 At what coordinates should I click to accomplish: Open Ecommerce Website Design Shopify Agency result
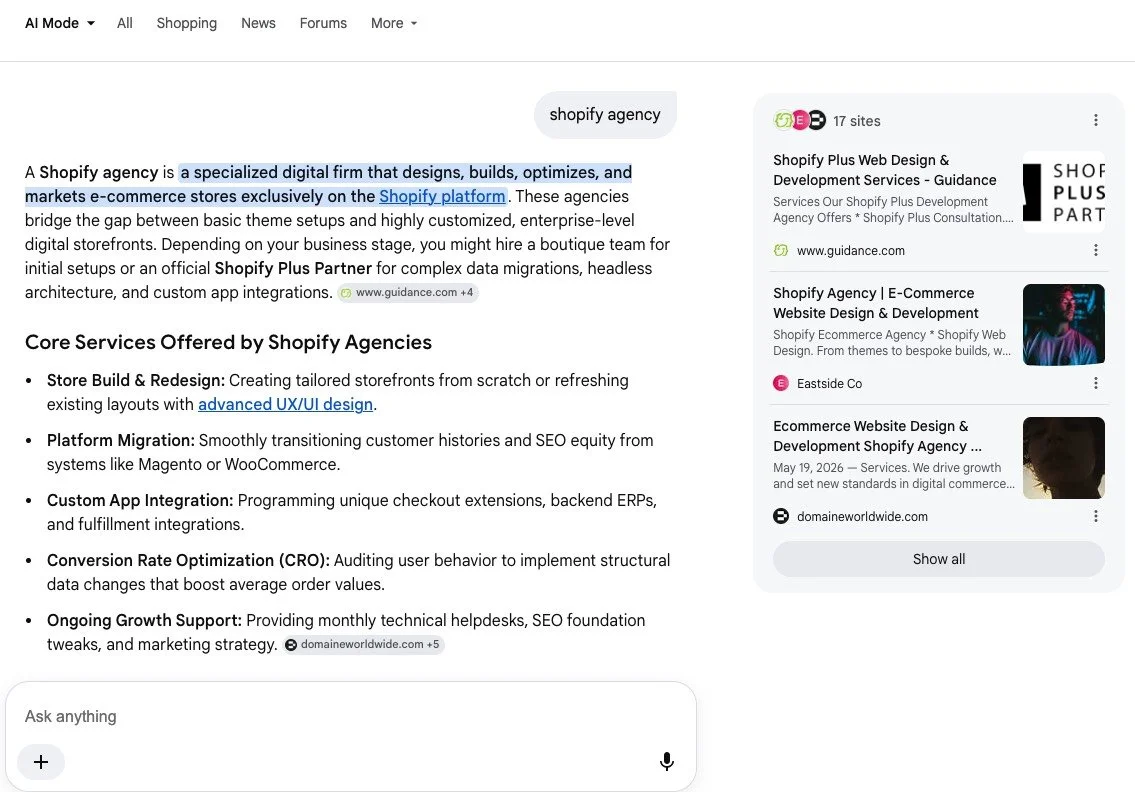(877, 437)
